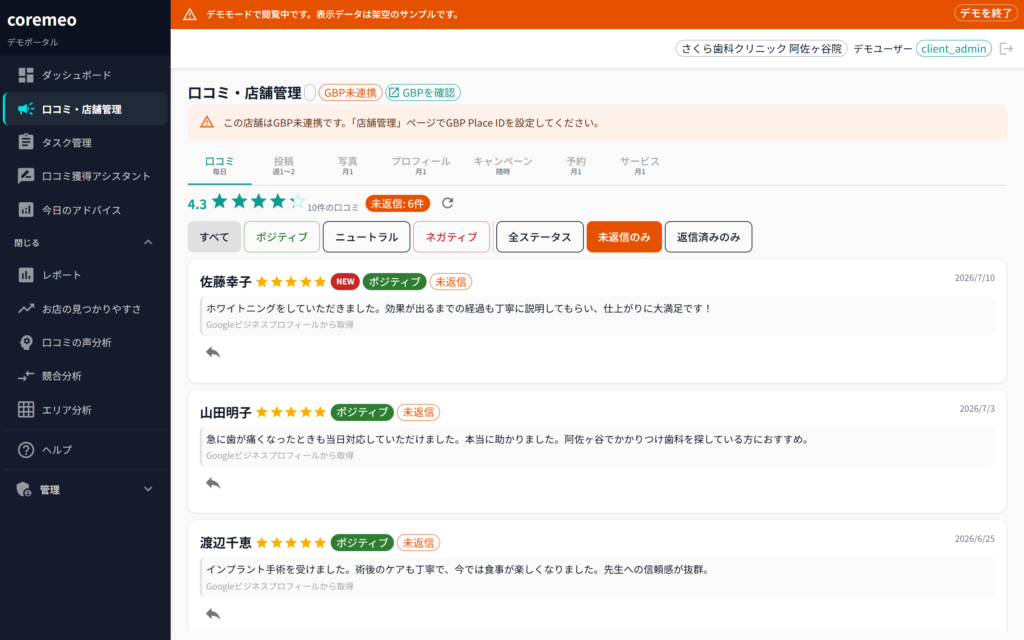The image size is (1024, 640).
Task: Click the reviewer name 佐藤幸子
Action: point(225,282)
